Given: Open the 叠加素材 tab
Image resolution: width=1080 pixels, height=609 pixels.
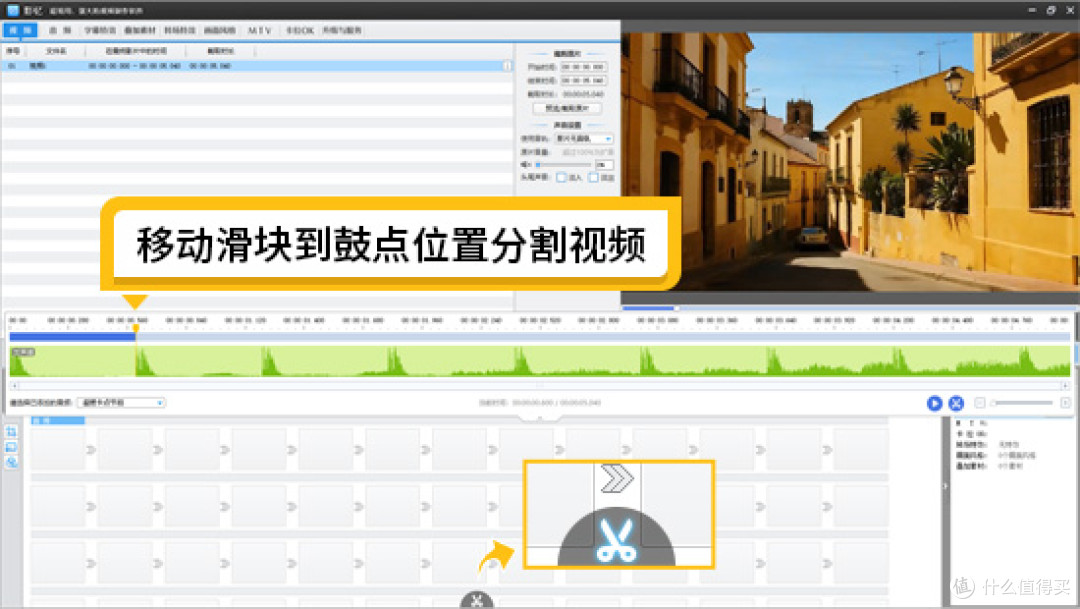Looking at the screenshot, I should click(x=140, y=30).
